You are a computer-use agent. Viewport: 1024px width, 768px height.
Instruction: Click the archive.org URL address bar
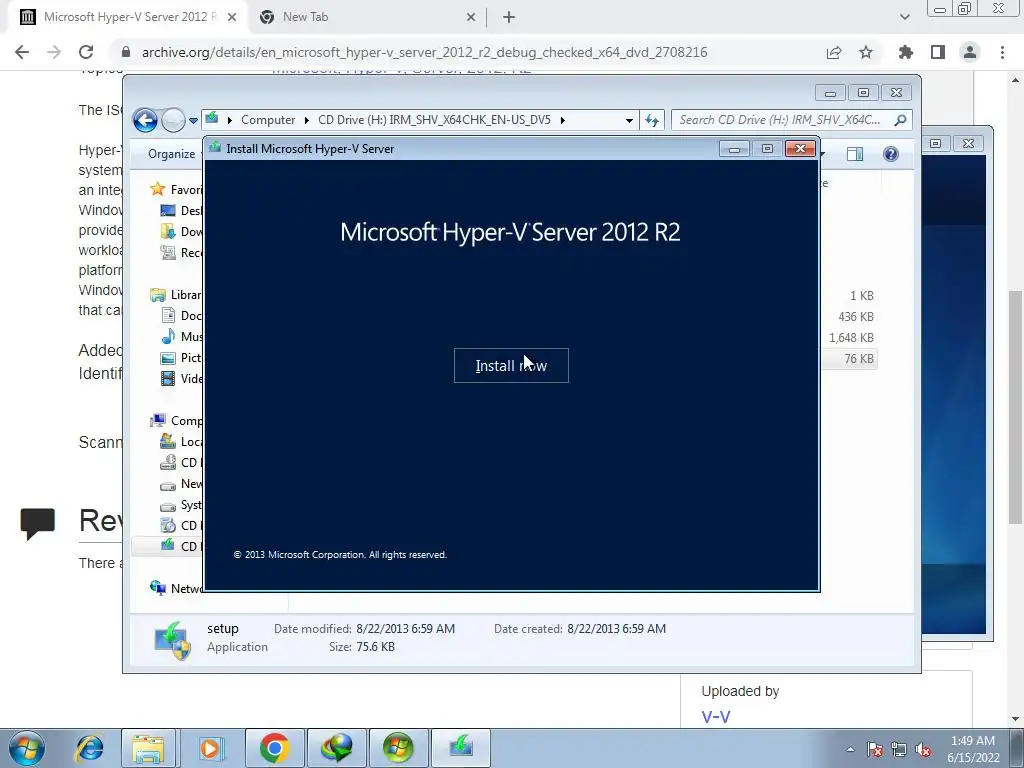coord(424,52)
